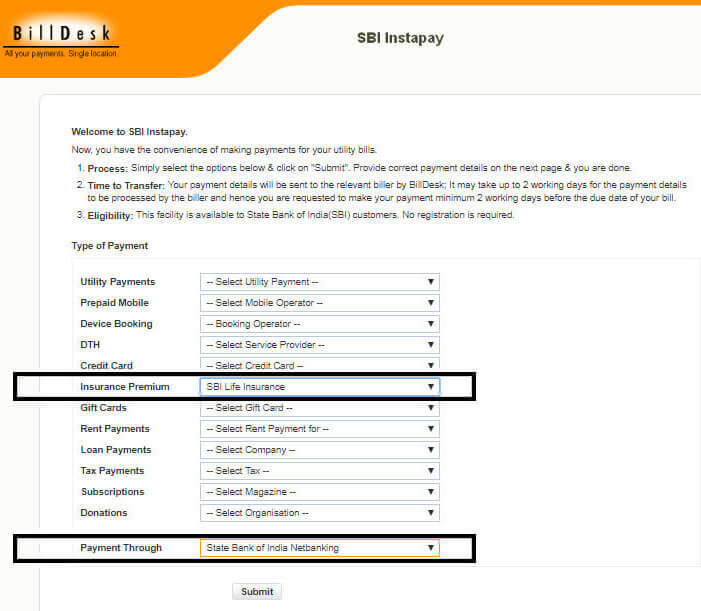Open the State Bank of India Netbanking dropdown
This screenshot has height=611, width=701.
click(320, 548)
